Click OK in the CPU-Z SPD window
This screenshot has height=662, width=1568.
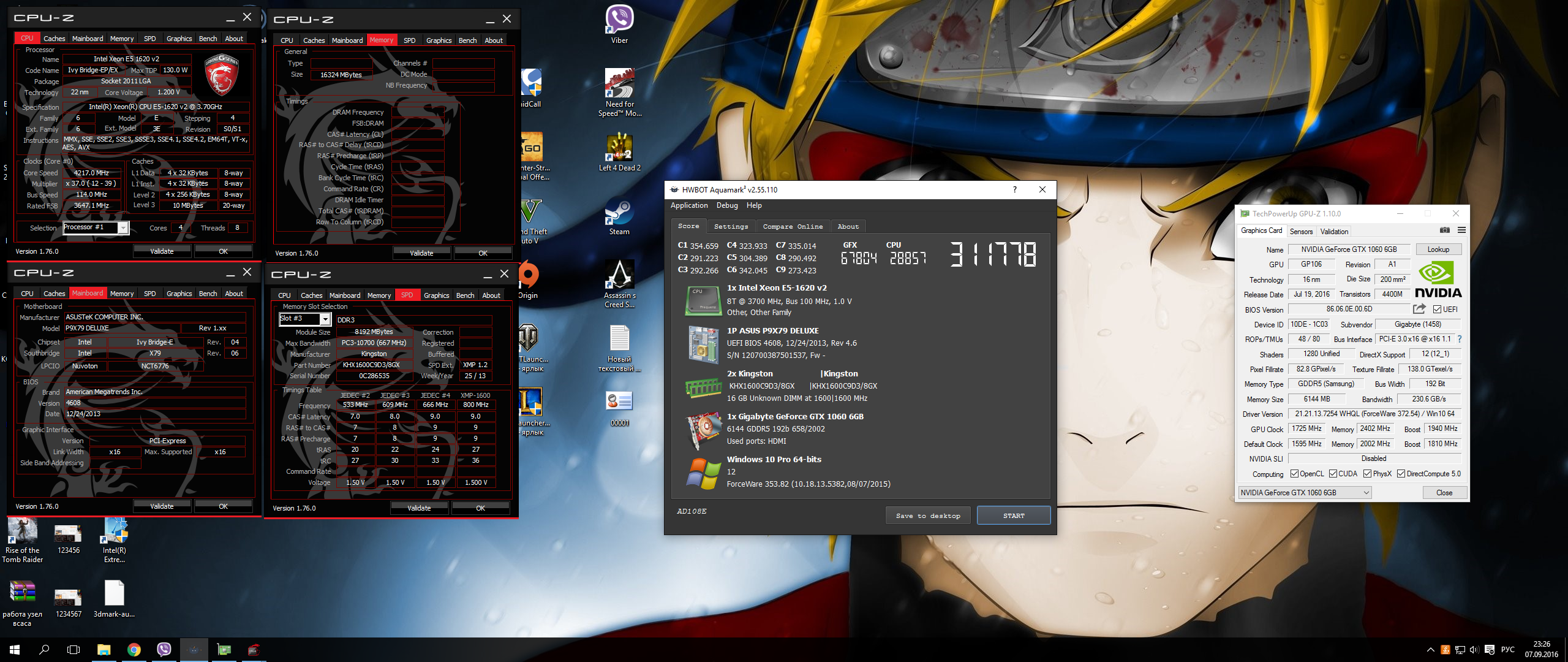click(x=480, y=508)
